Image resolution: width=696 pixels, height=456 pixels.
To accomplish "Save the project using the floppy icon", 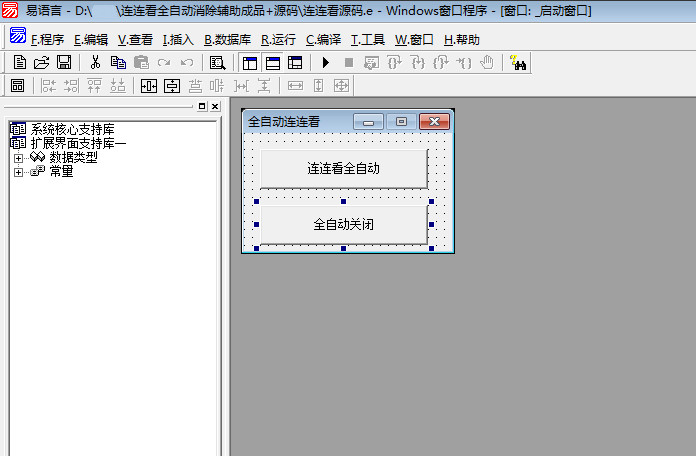I will (x=63, y=63).
